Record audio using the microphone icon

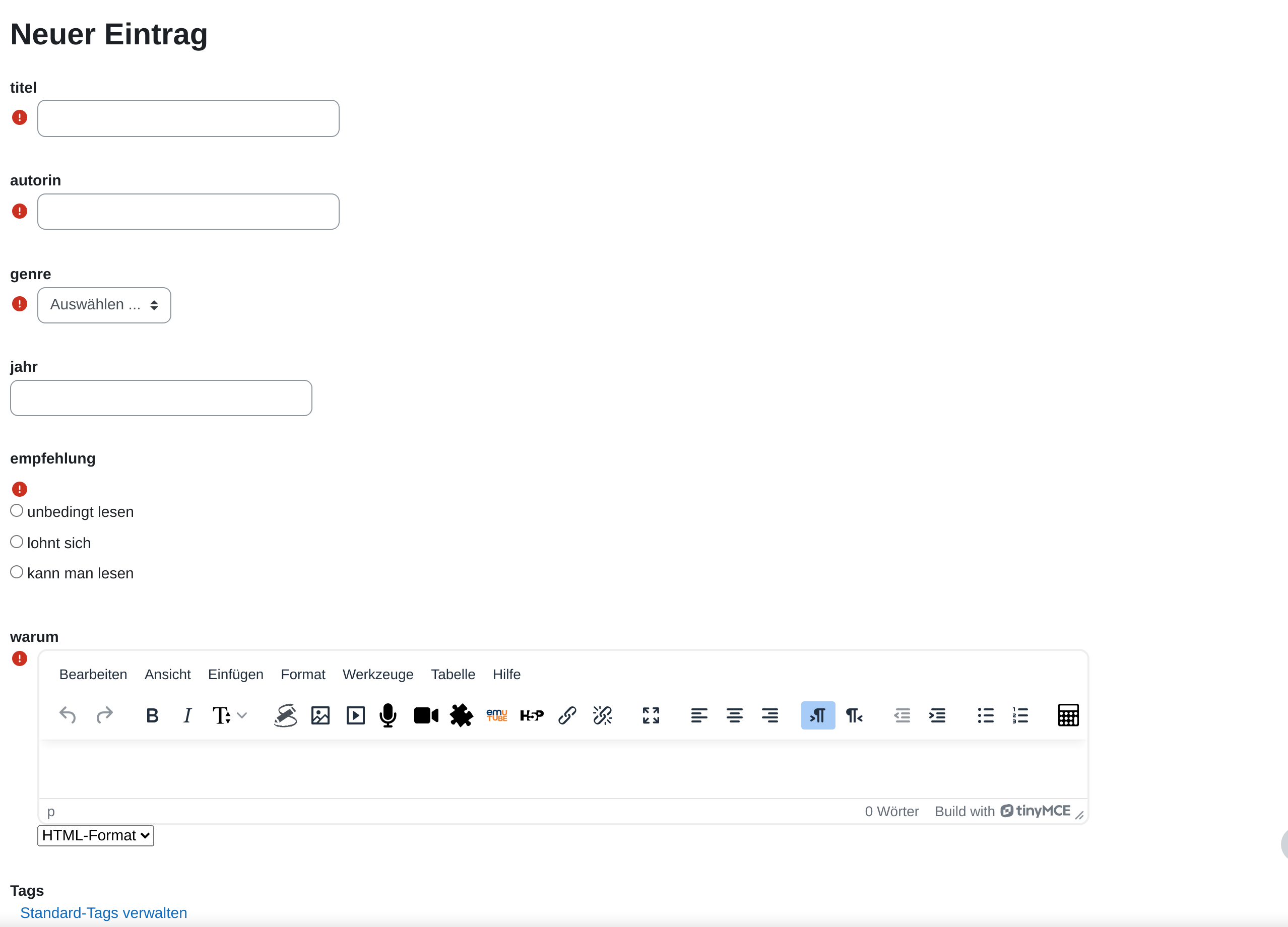(x=388, y=715)
